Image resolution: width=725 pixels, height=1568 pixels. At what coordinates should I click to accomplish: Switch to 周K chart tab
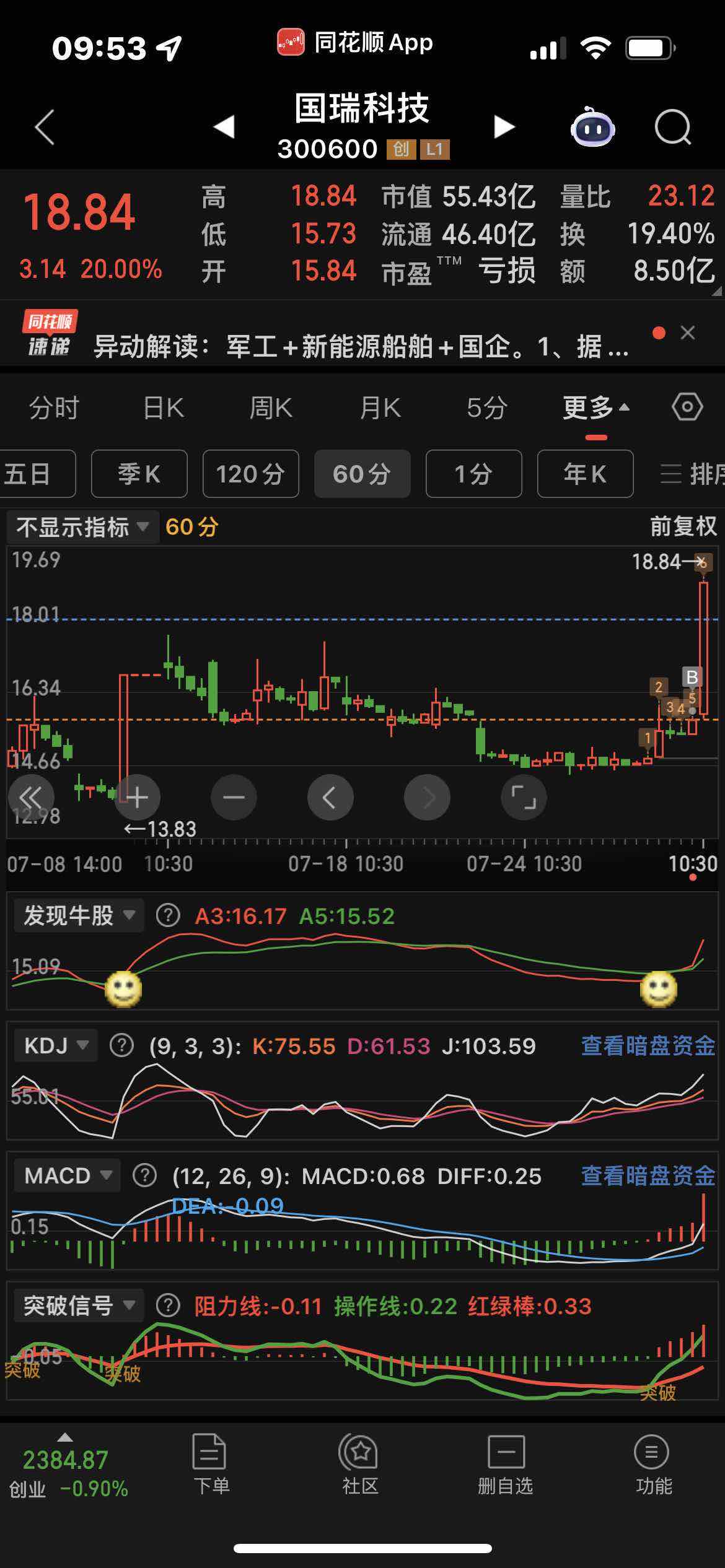click(271, 407)
